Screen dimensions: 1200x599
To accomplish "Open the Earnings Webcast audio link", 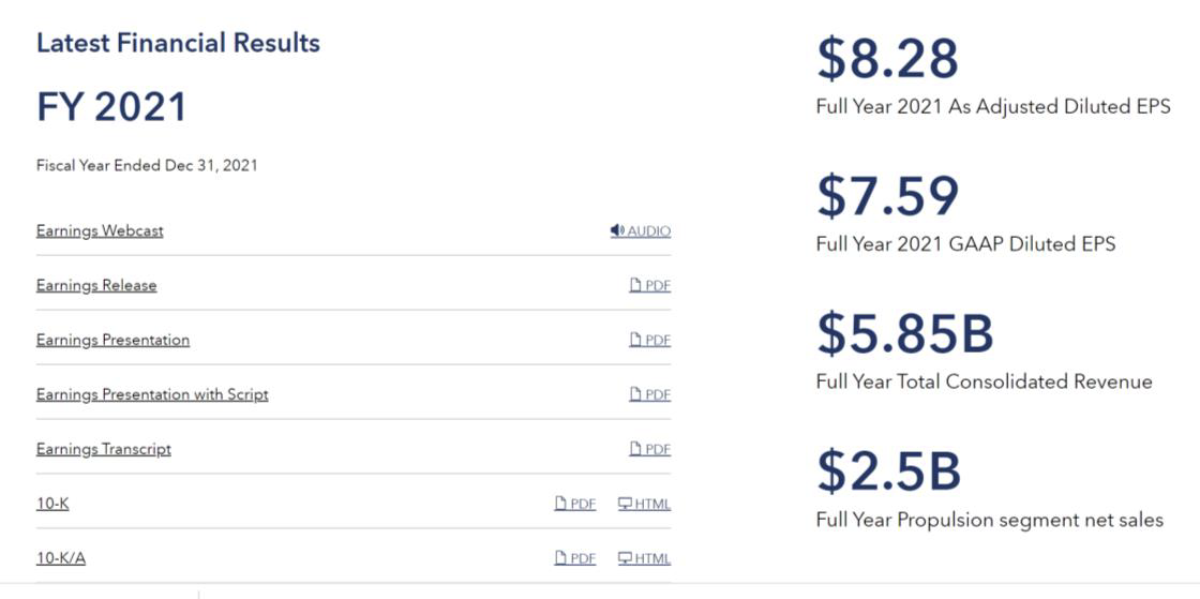I will (640, 231).
